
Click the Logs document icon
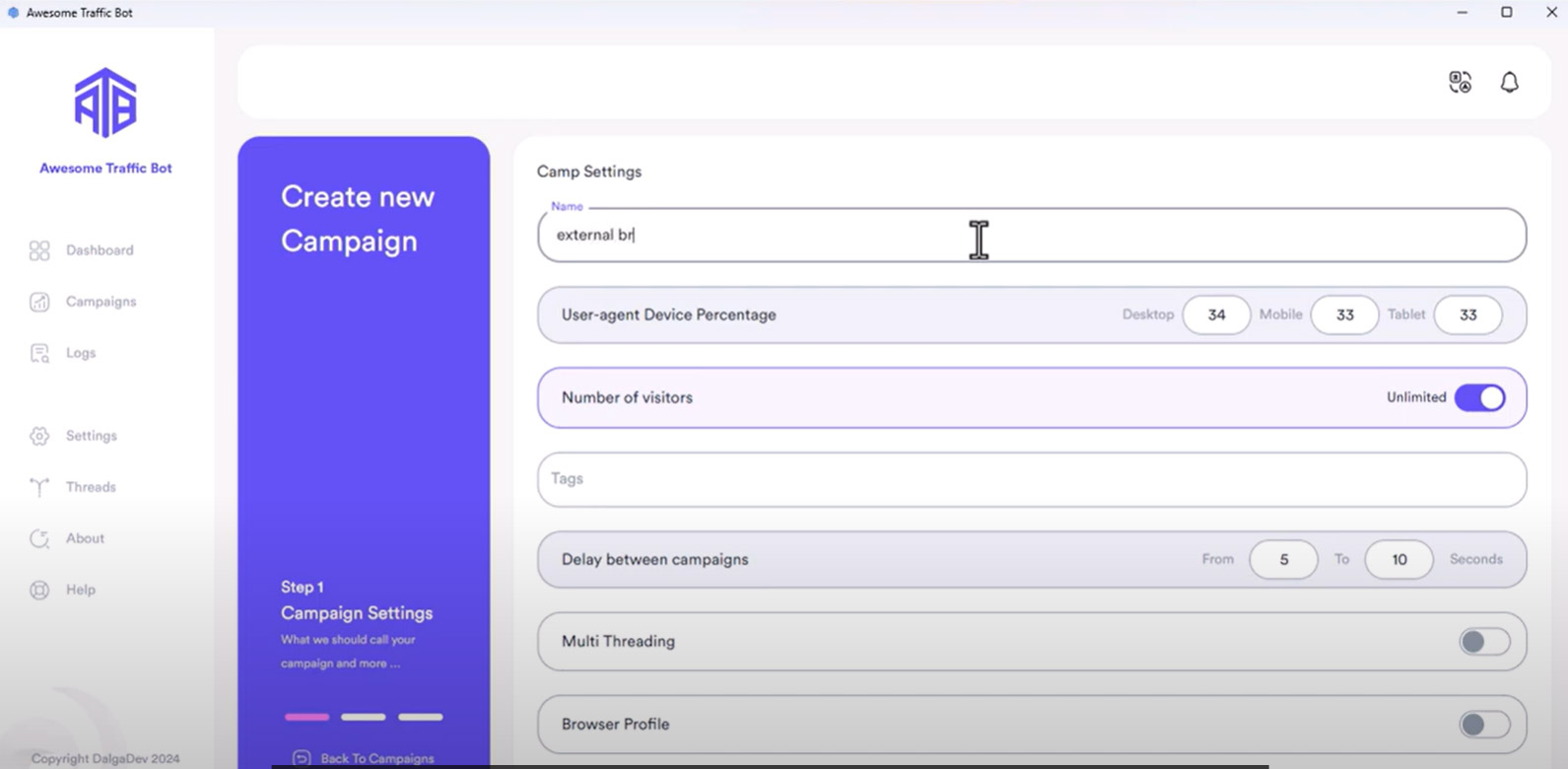click(39, 353)
